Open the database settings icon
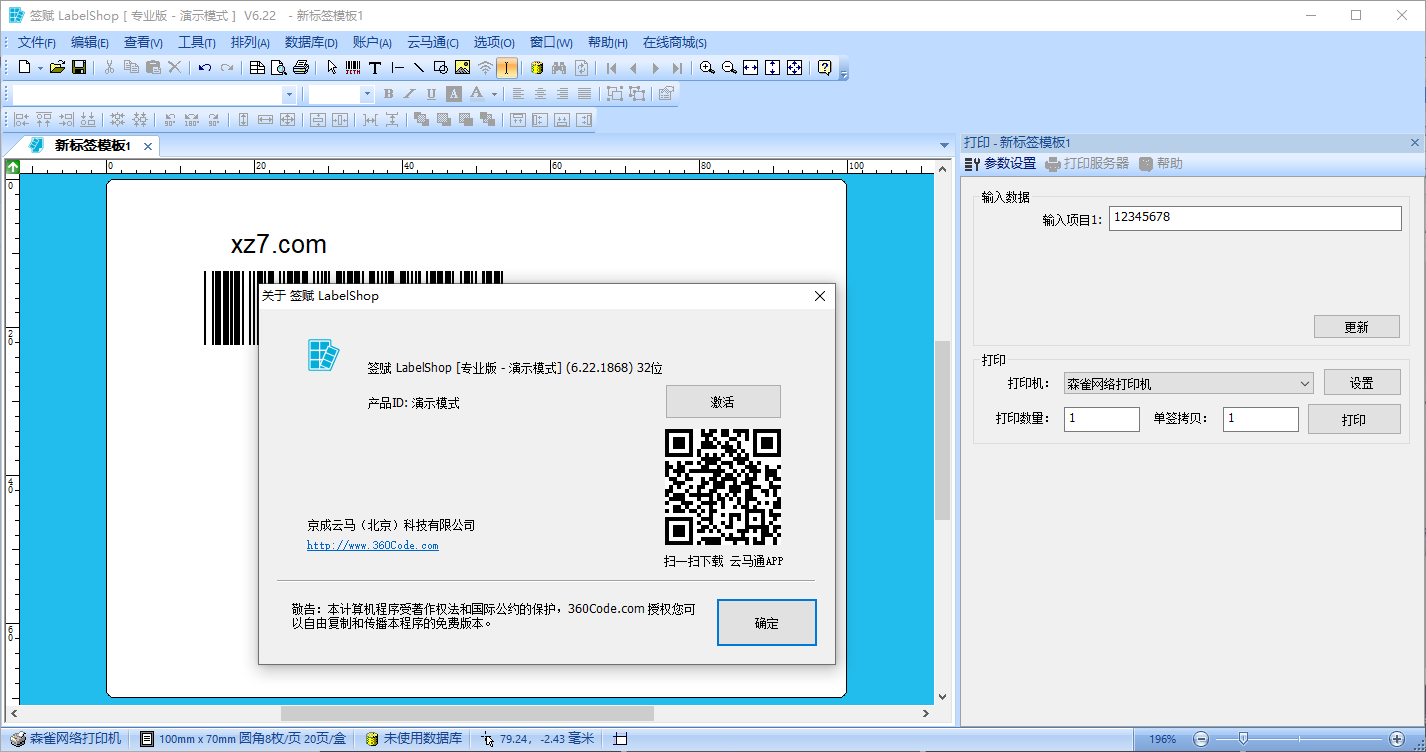1426x752 pixels. pos(537,68)
